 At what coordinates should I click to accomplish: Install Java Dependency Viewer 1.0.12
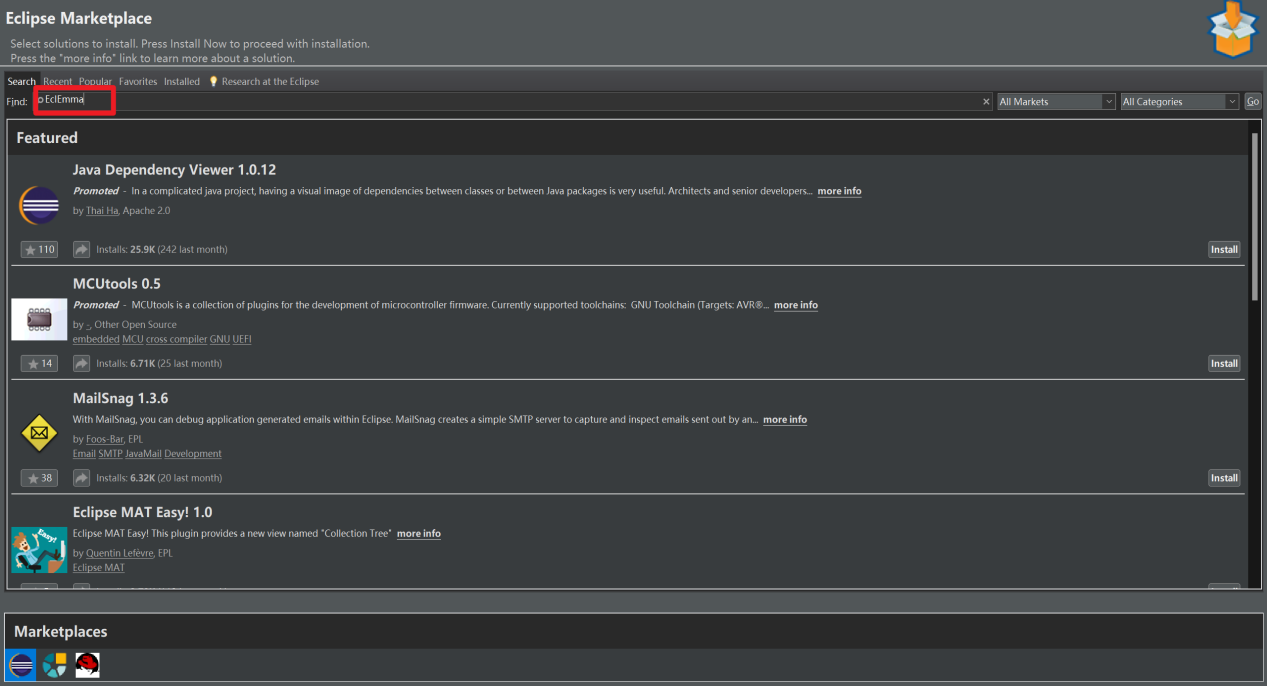(x=1224, y=250)
